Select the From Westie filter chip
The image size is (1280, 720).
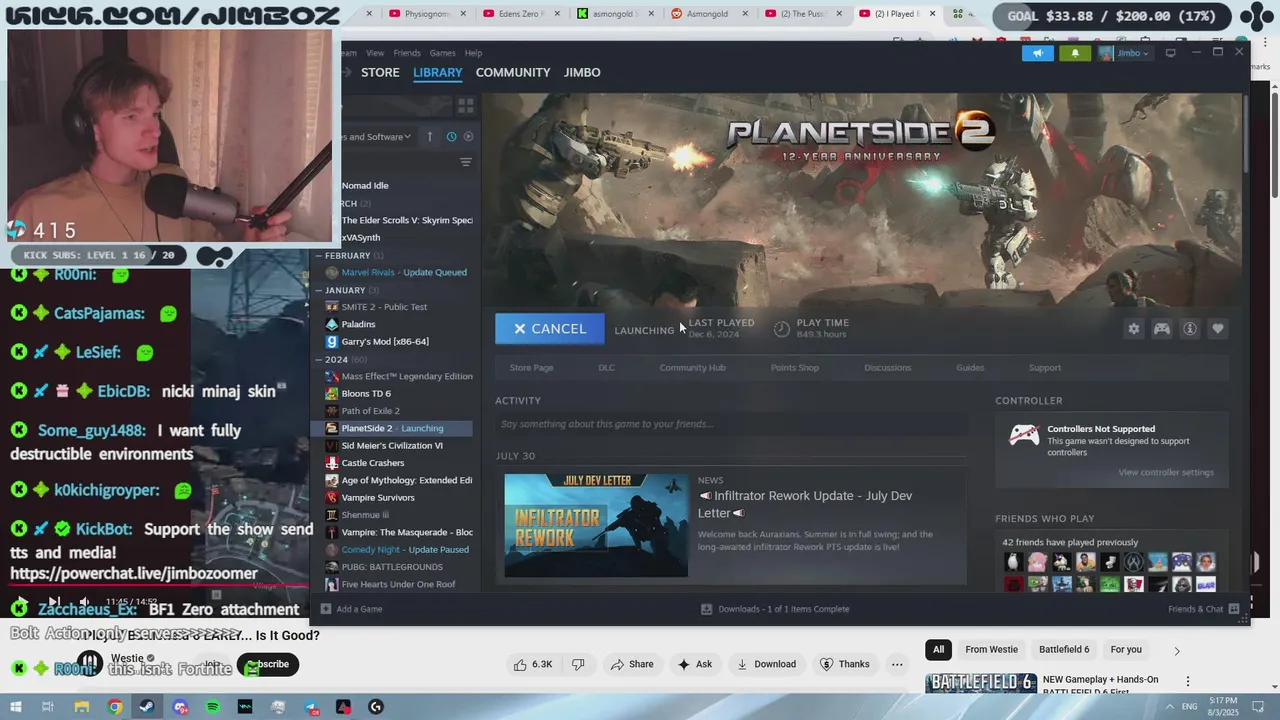coord(992,650)
